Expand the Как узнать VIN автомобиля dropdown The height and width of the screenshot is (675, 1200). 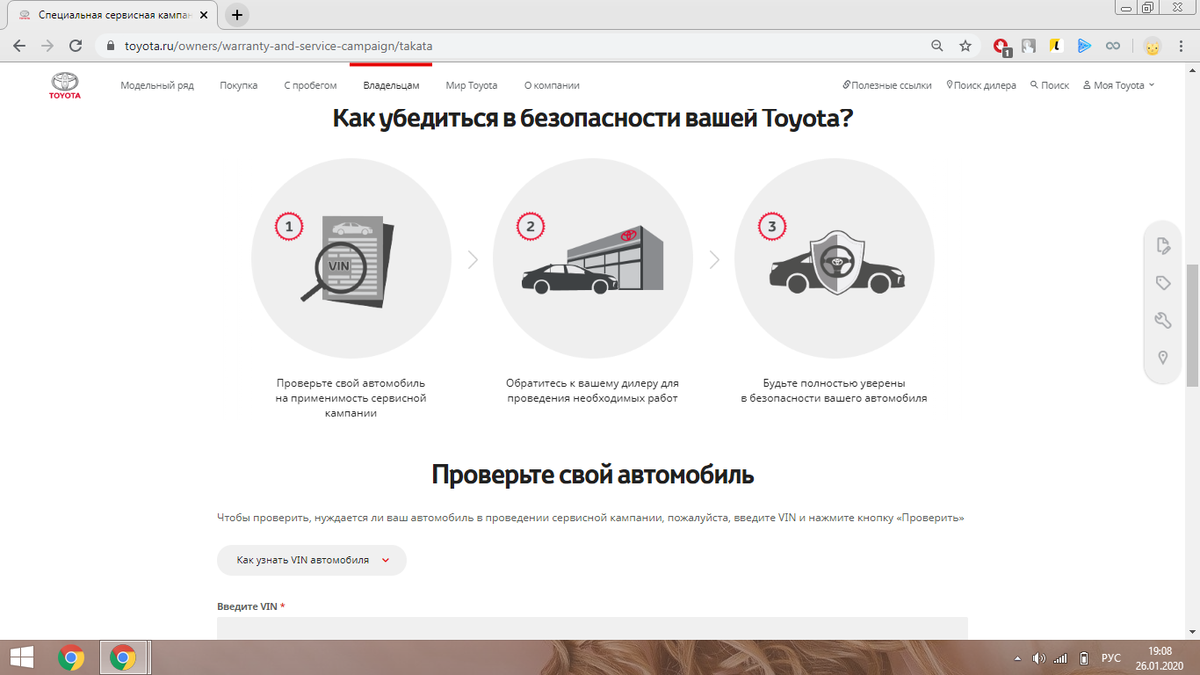311,560
